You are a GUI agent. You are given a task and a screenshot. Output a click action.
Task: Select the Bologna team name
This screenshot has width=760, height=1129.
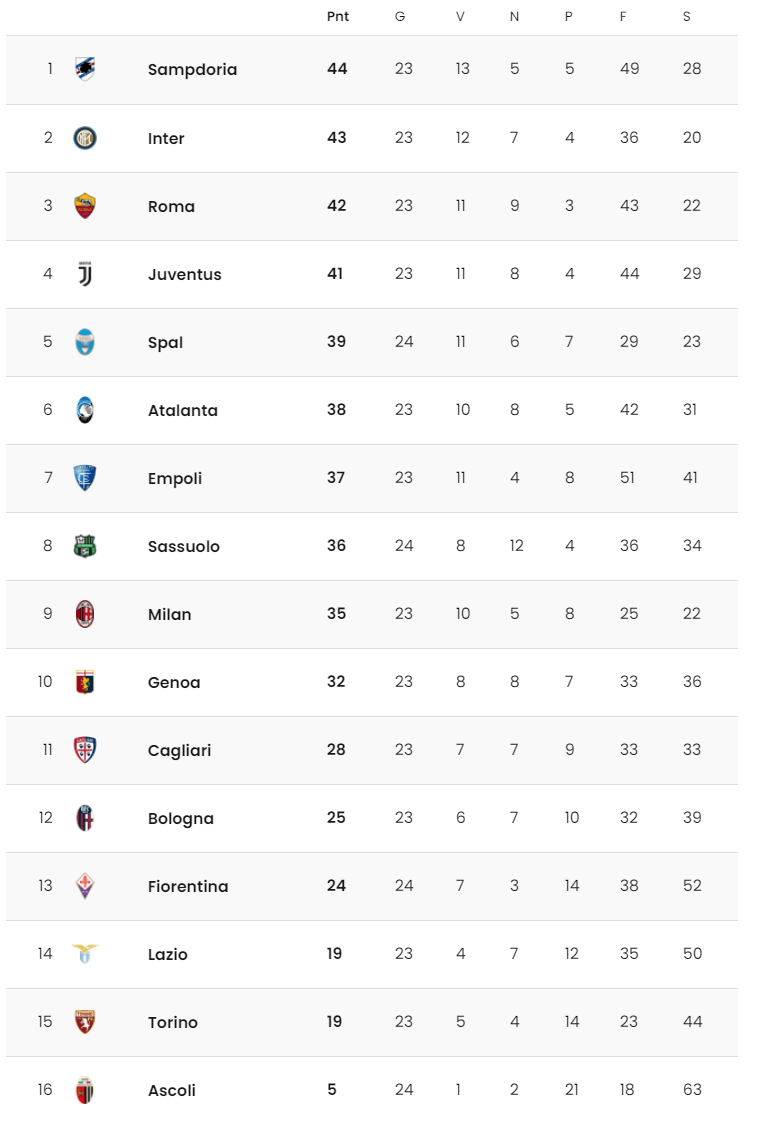[x=181, y=819]
